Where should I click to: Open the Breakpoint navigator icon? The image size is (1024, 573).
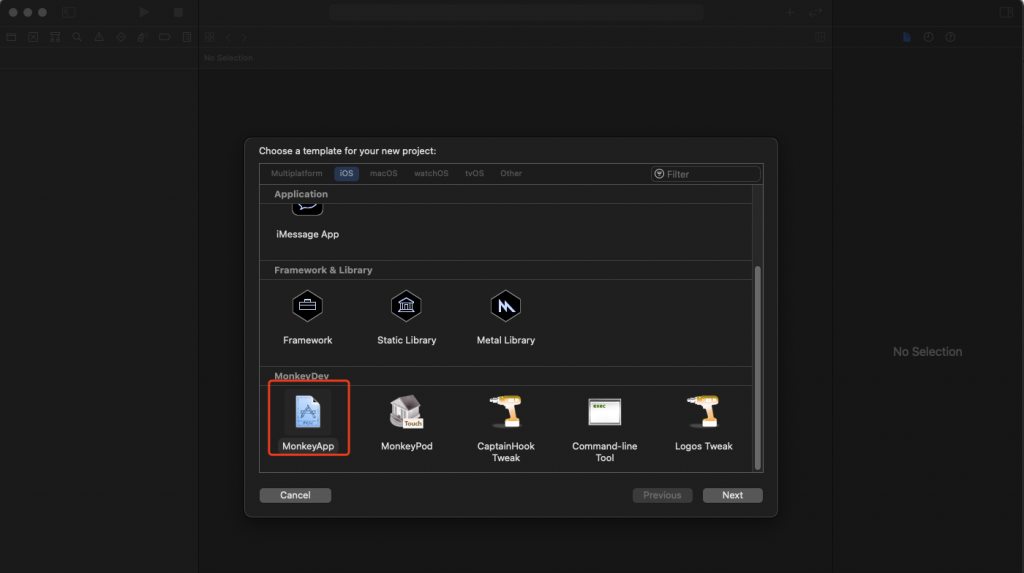point(165,37)
